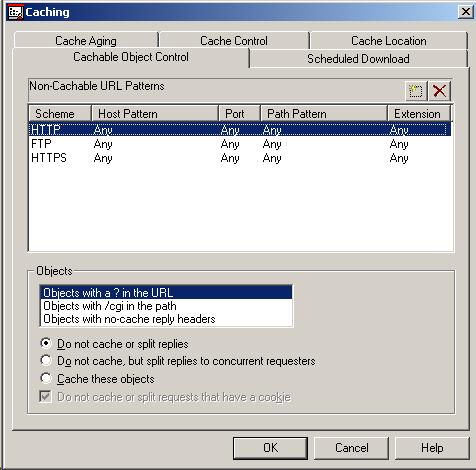Choose 'Do not cache, but split replies'
This screenshot has height=470, width=476.
46,361
